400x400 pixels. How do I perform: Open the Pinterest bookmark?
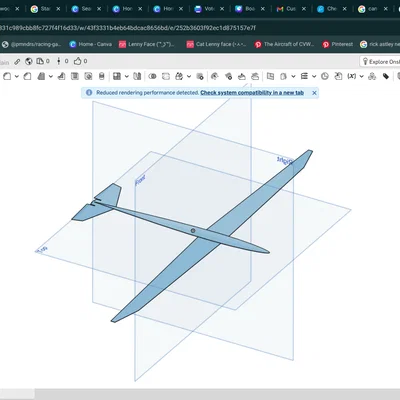(x=337, y=44)
